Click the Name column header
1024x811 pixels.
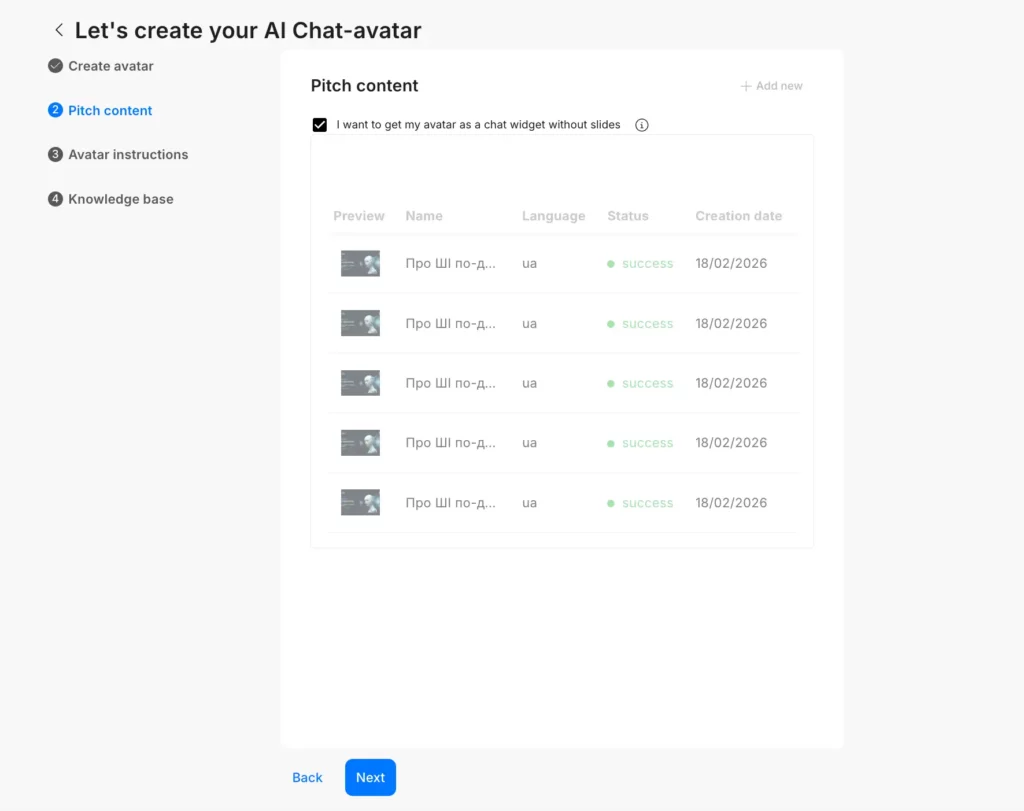[424, 216]
